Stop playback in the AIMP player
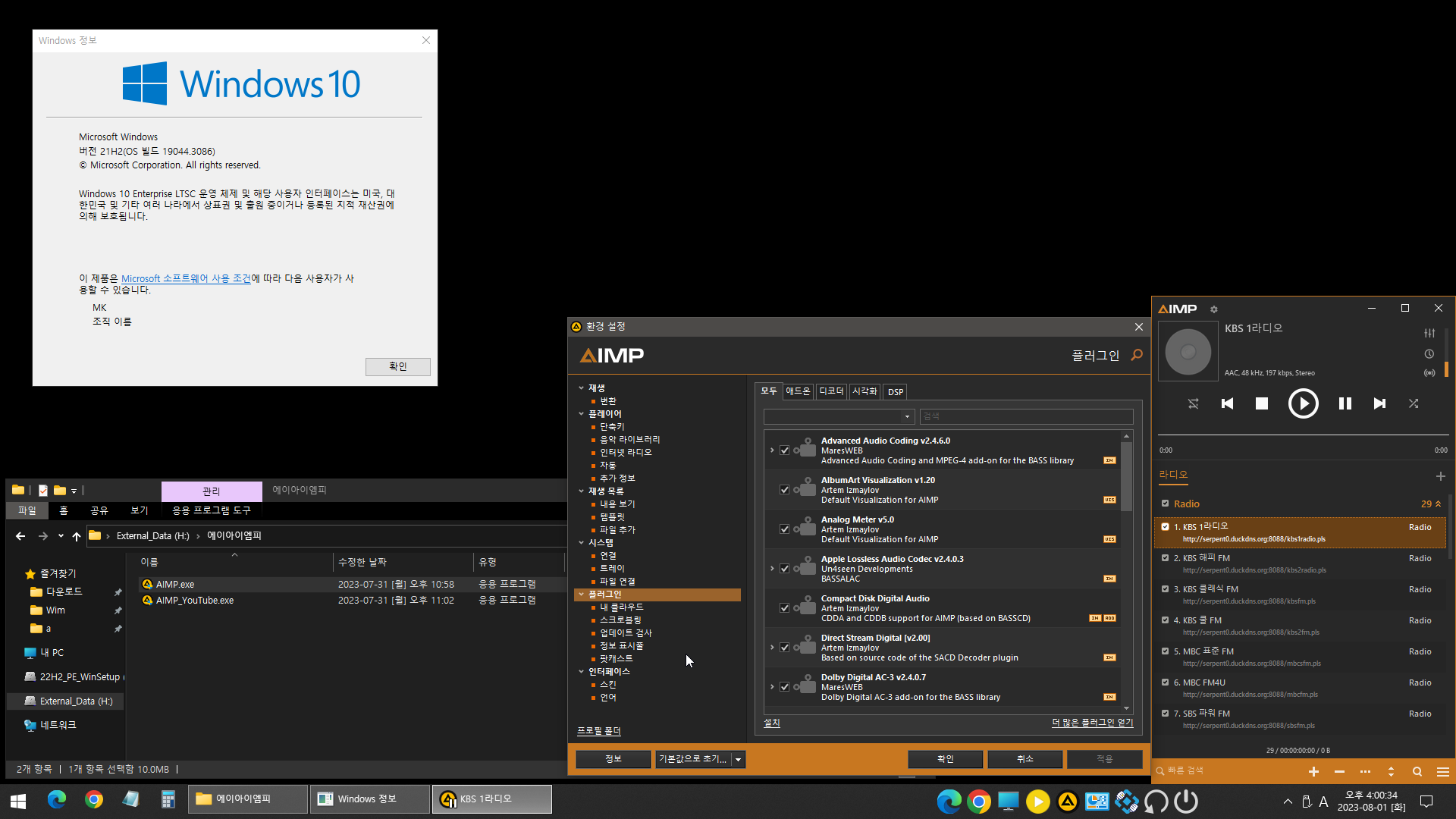The width and height of the screenshot is (1456, 819). click(x=1262, y=403)
